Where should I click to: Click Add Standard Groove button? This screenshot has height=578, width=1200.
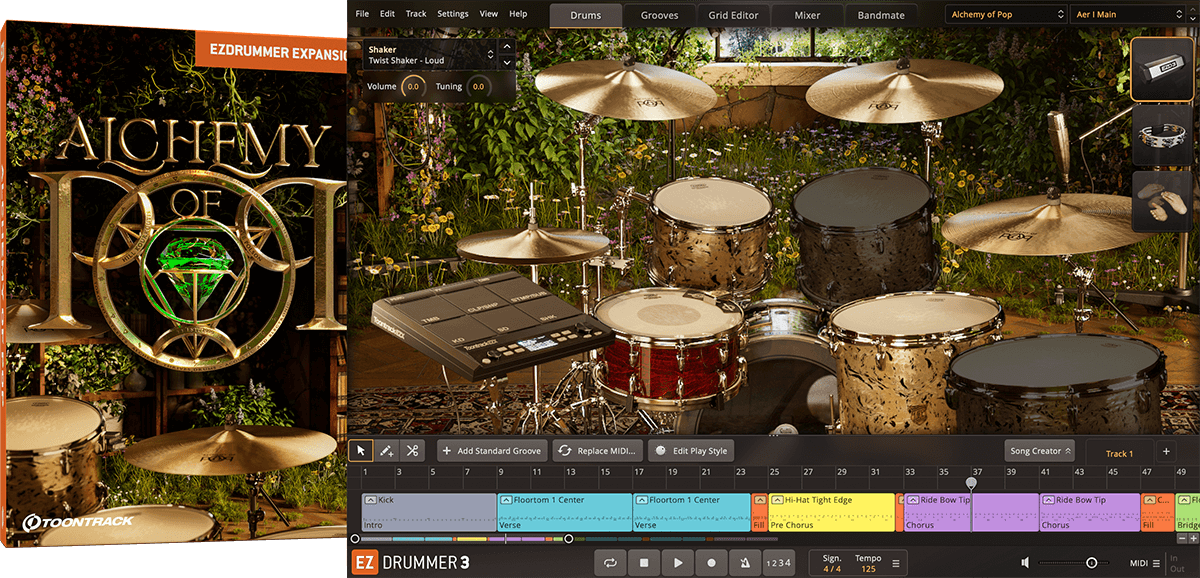493,451
